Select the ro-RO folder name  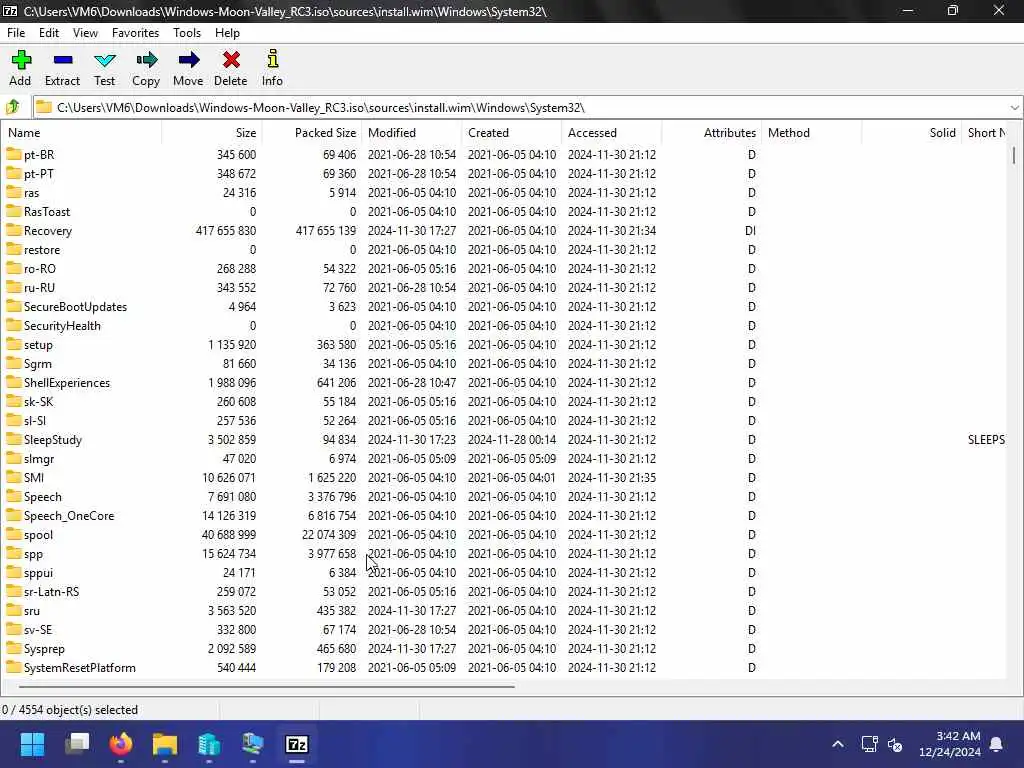(40, 268)
